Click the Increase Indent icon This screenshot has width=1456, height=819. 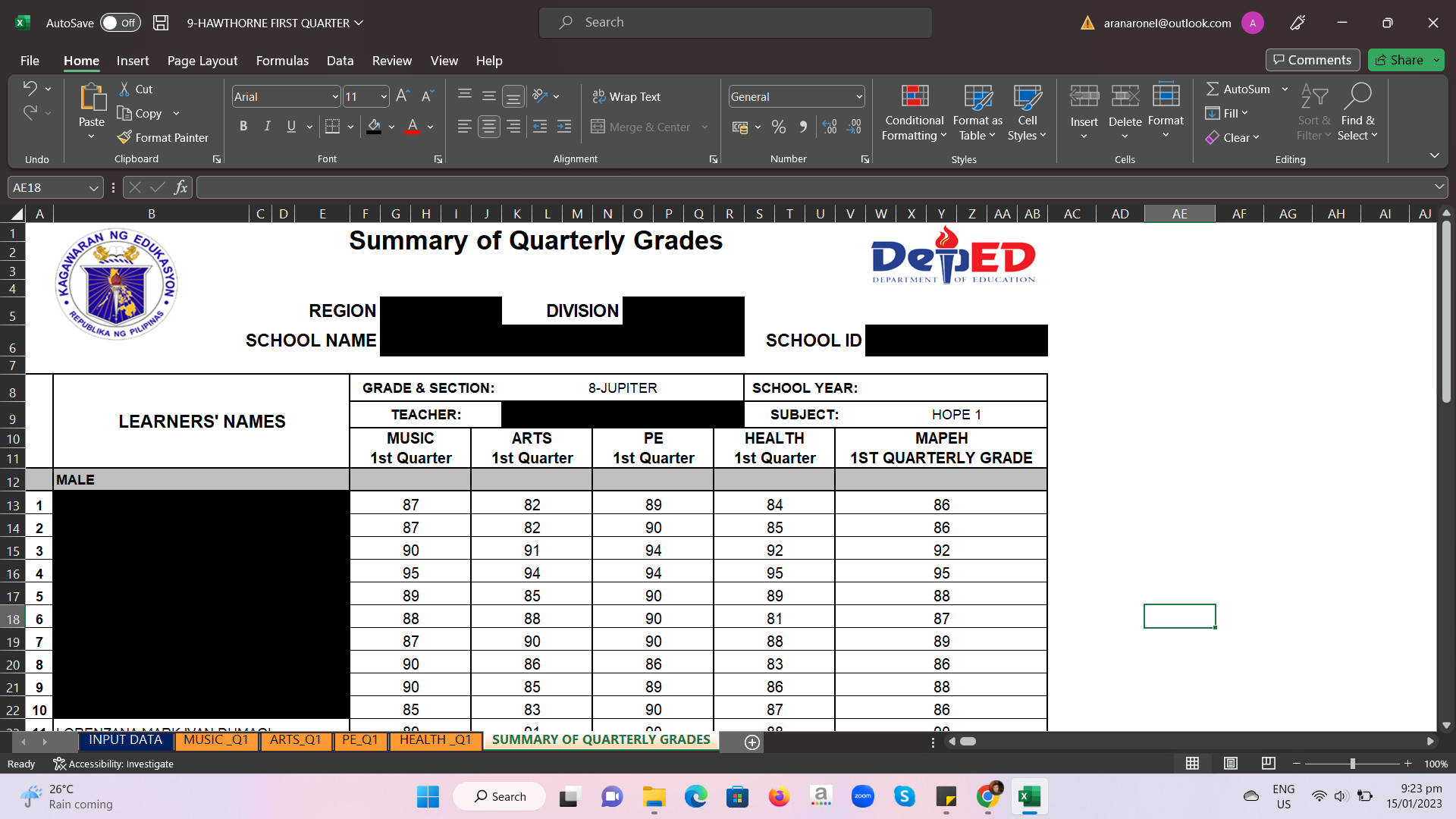564,127
